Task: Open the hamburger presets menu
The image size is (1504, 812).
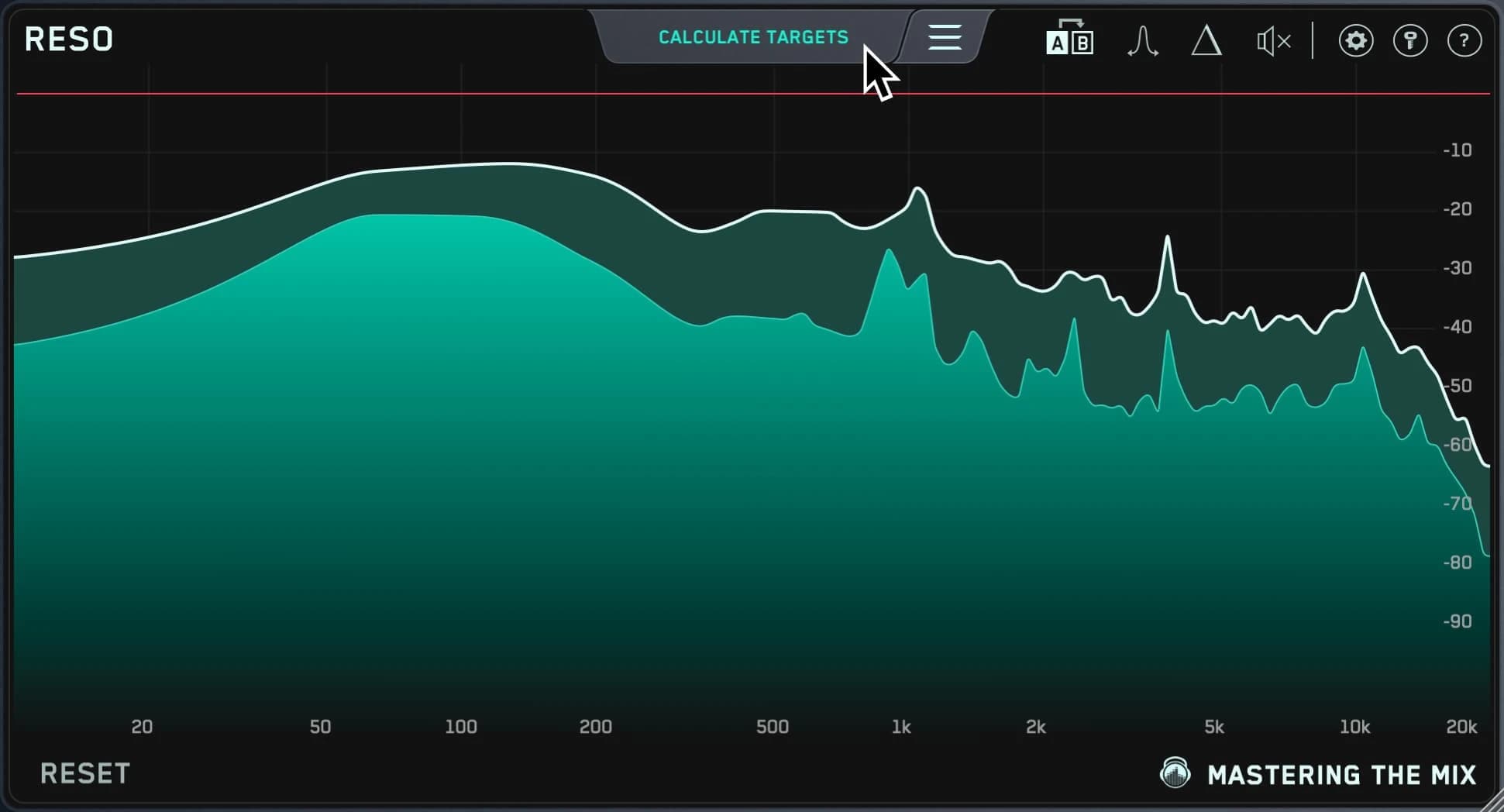Action: click(945, 37)
